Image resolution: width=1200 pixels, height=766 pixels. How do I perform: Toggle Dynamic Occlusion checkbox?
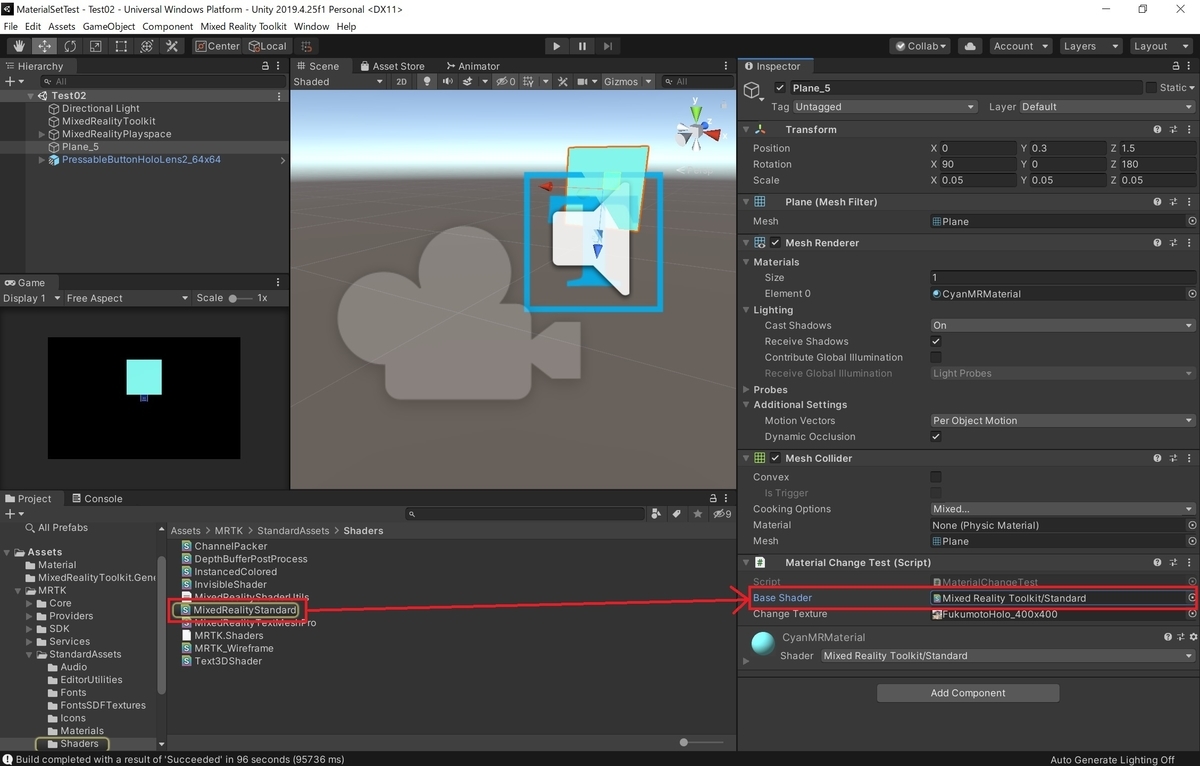pos(936,436)
